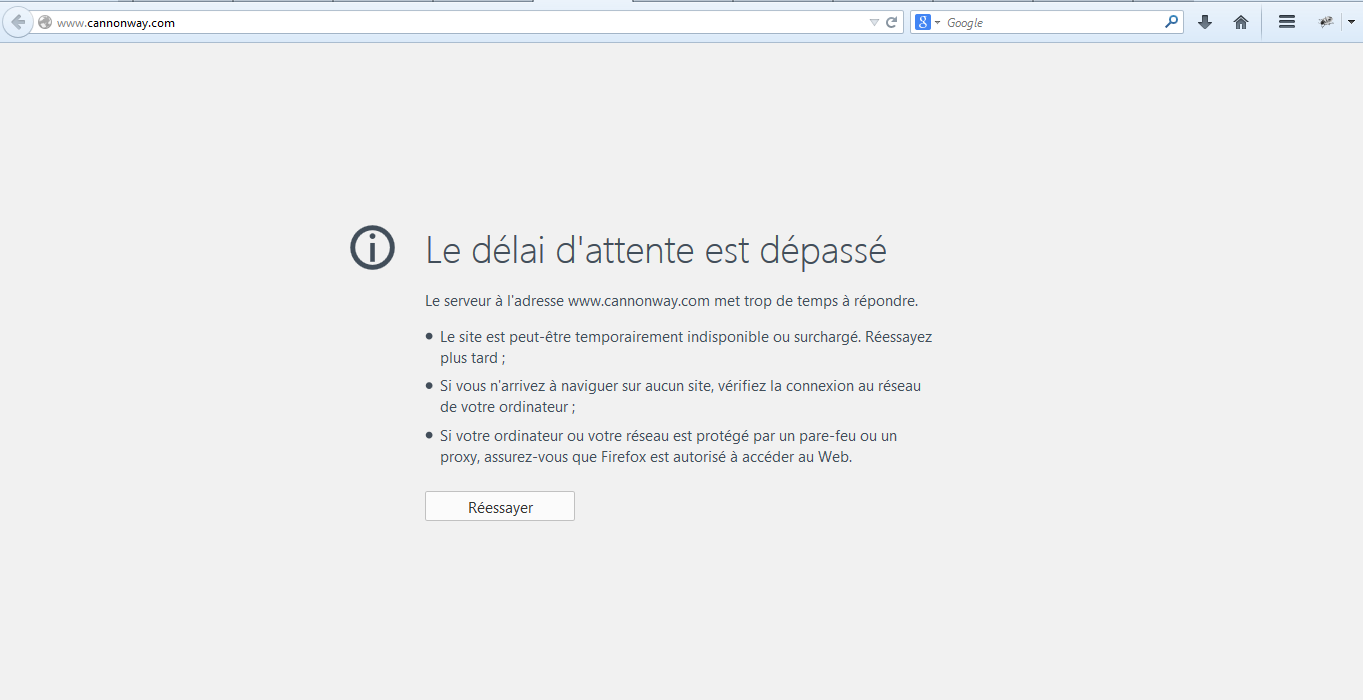Go to the home page
The width and height of the screenshot is (1363, 700).
point(1241,22)
